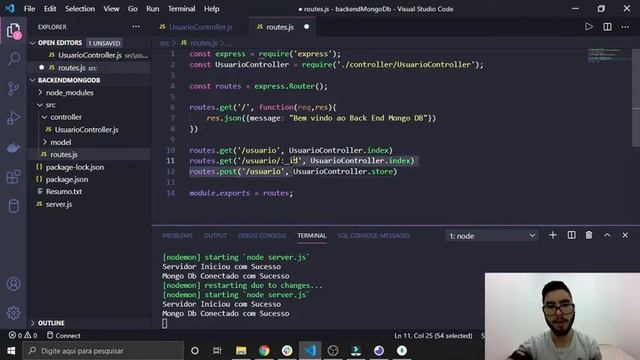The image size is (640, 360).
Task: Open the Edit menu
Action: coord(50,9)
